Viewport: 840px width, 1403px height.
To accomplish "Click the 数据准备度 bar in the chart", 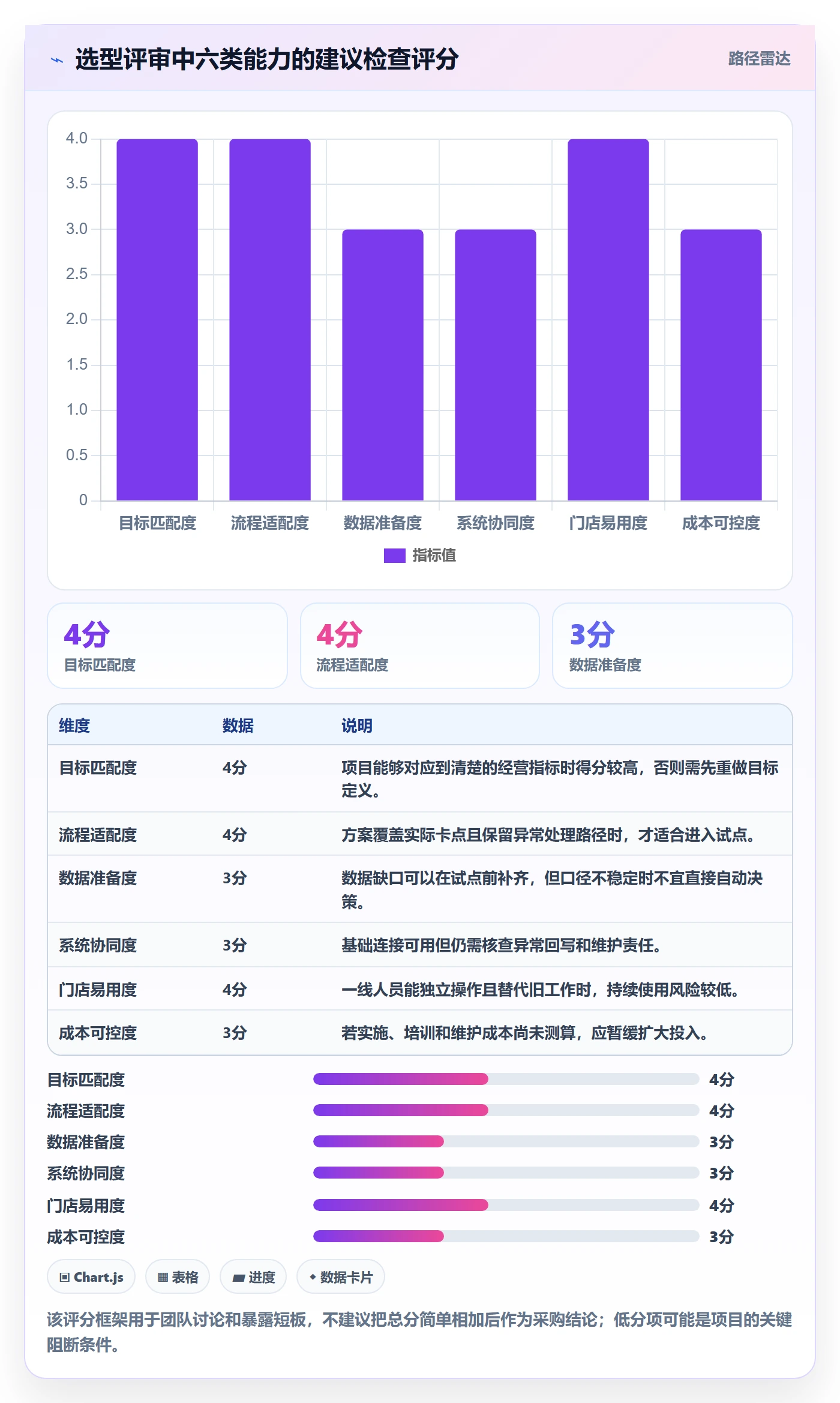I will (x=383, y=365).
